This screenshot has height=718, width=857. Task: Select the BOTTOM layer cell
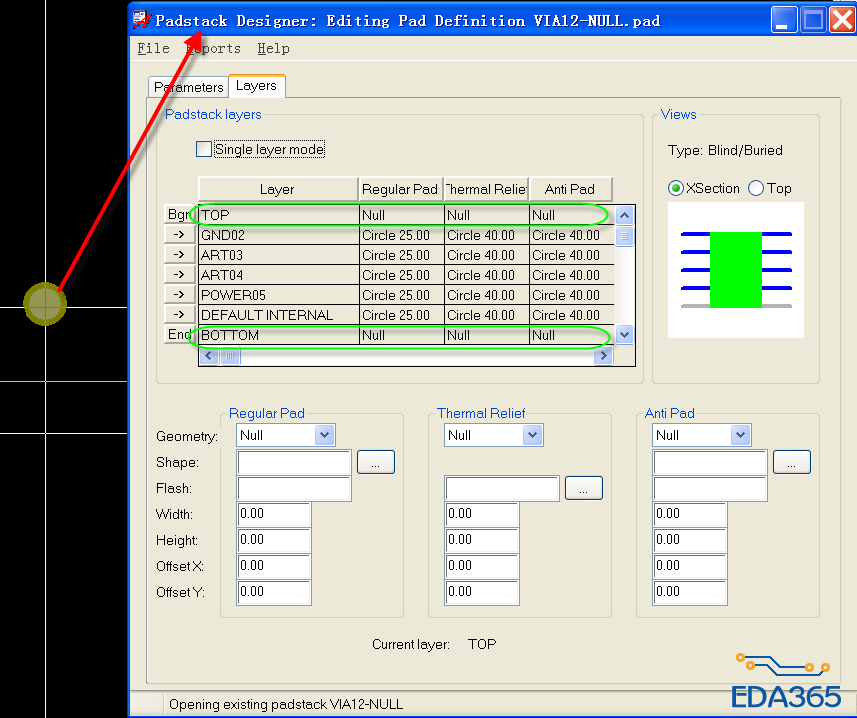(x=279, y=335)
